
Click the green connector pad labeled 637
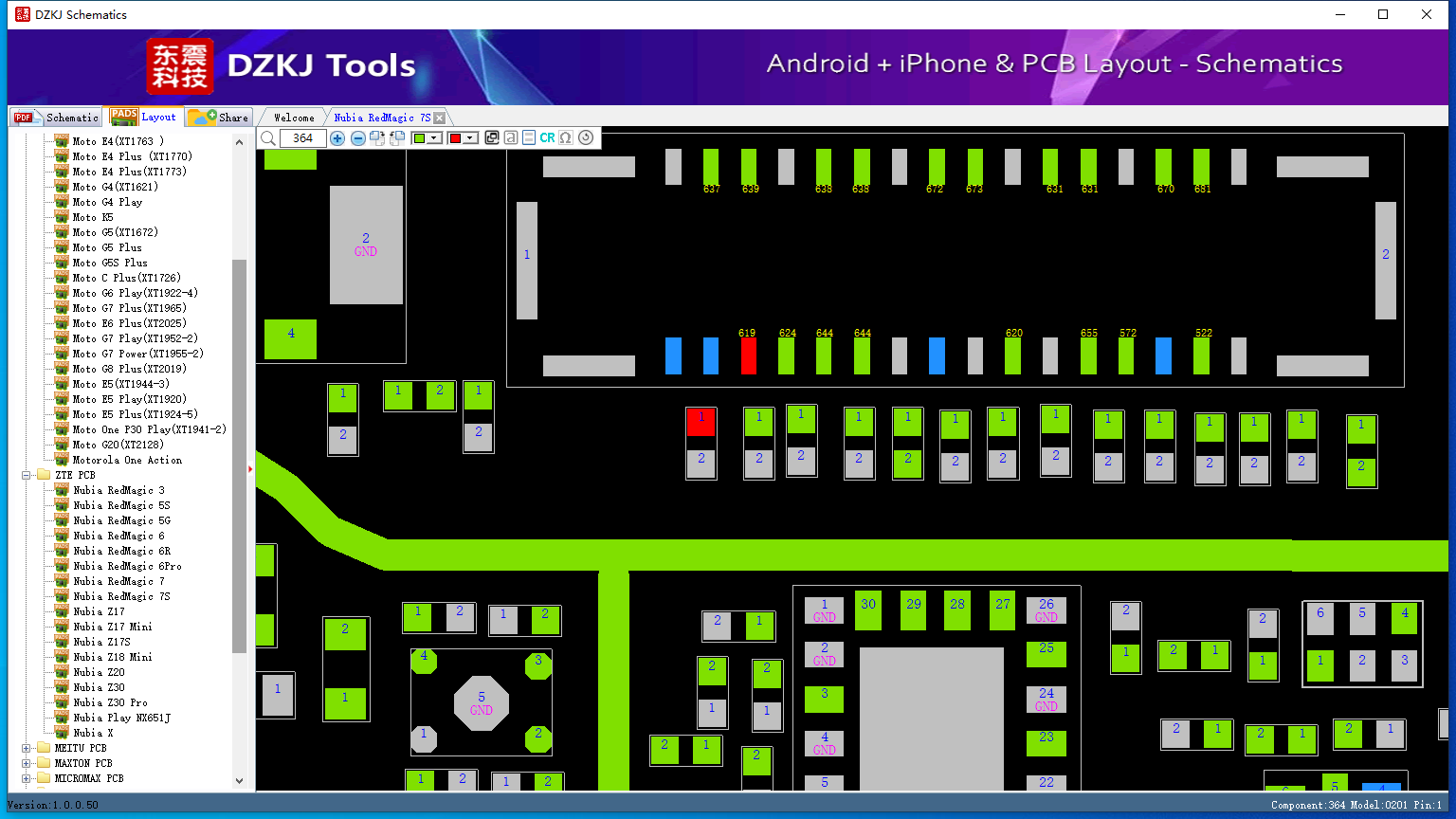711,166
